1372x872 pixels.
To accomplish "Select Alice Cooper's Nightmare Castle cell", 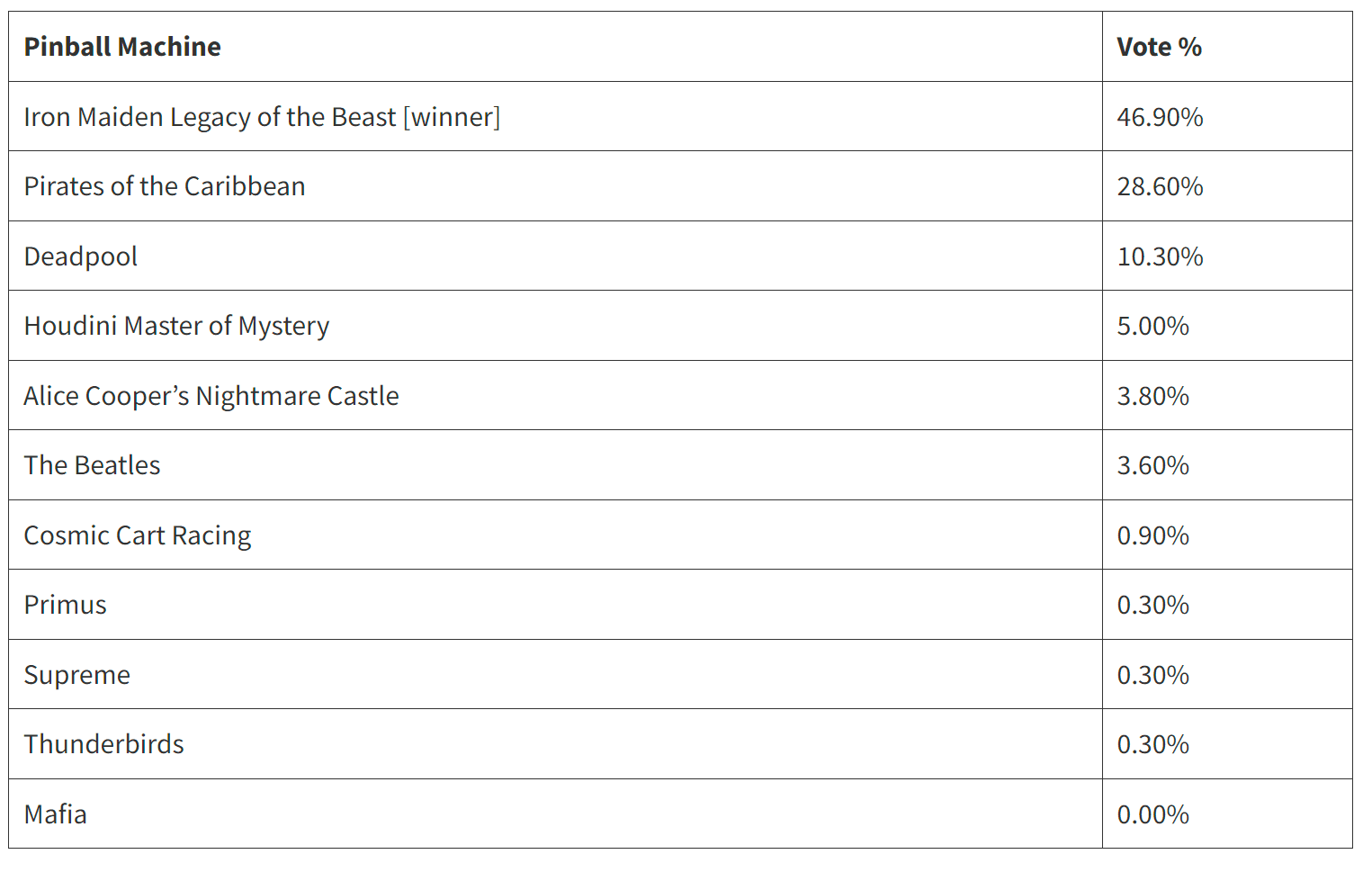I will 211,396.
